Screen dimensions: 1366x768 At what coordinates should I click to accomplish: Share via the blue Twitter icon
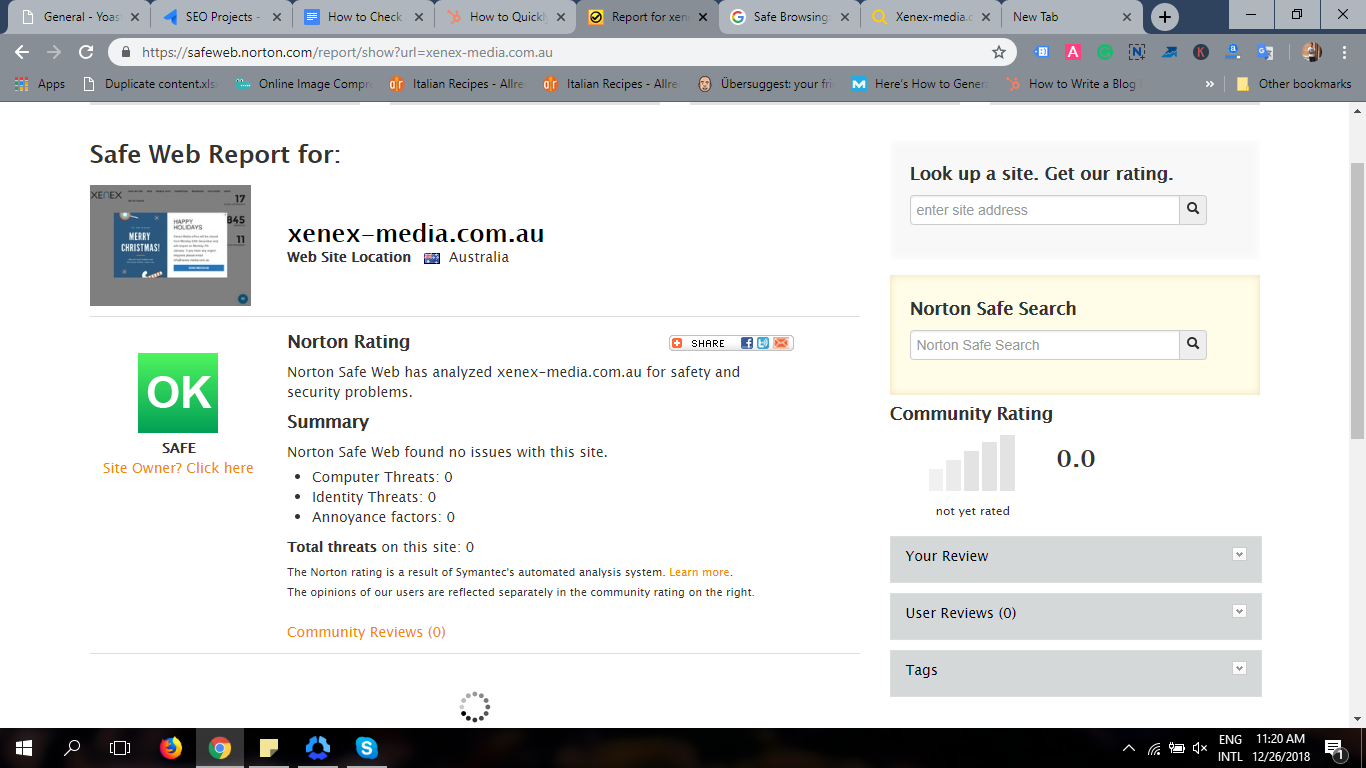(763, 343)
